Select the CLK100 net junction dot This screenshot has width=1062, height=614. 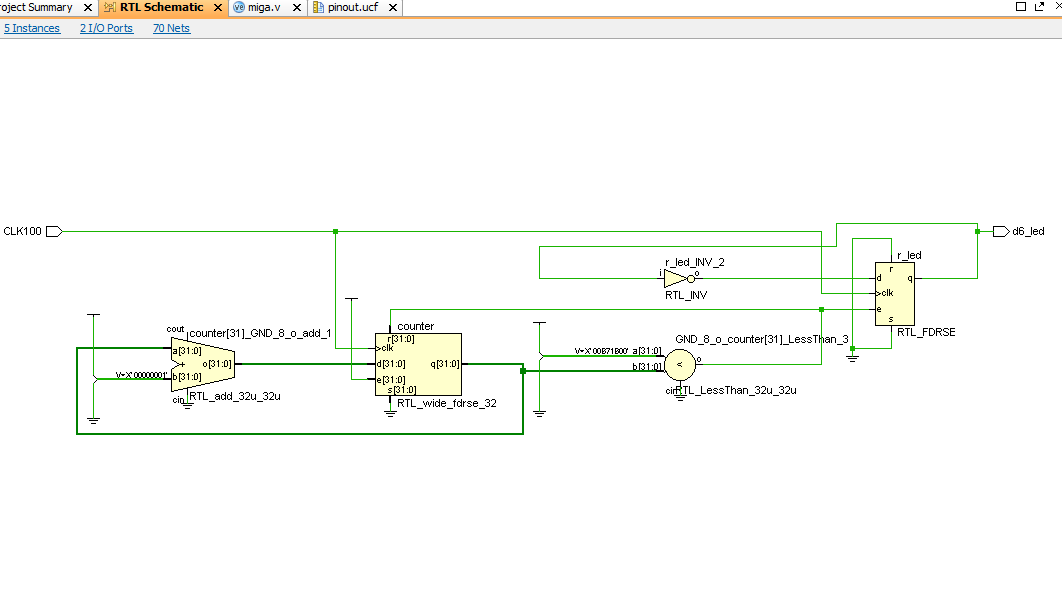pyautogui.click(x=335, y=232)
